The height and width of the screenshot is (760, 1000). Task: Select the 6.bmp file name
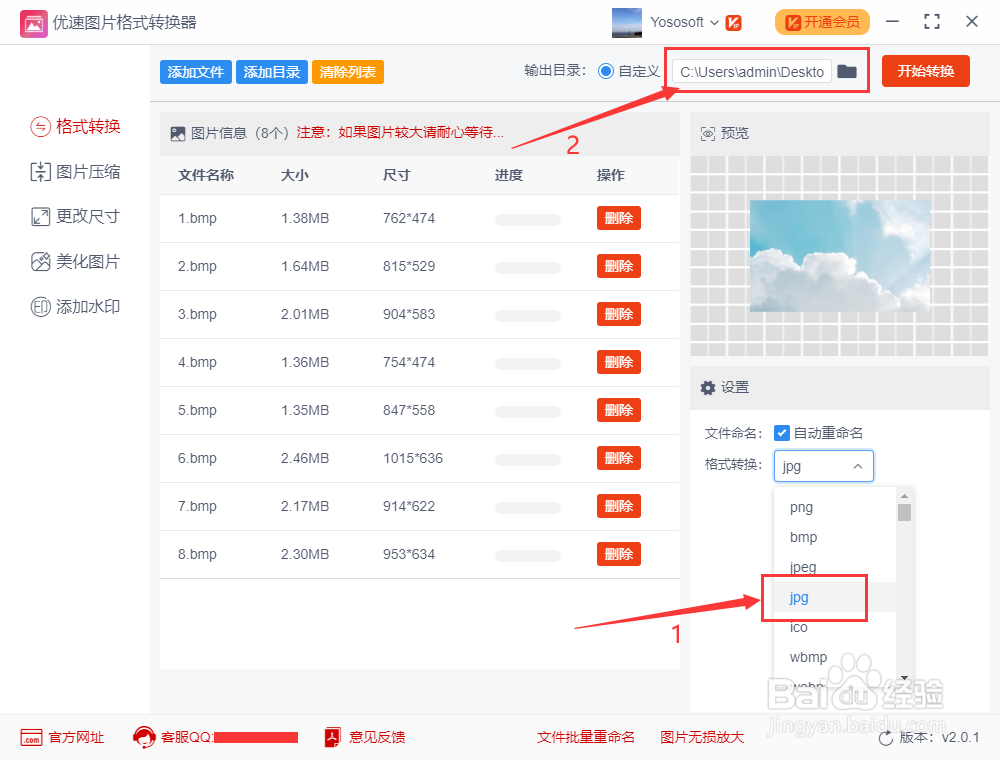197,458
